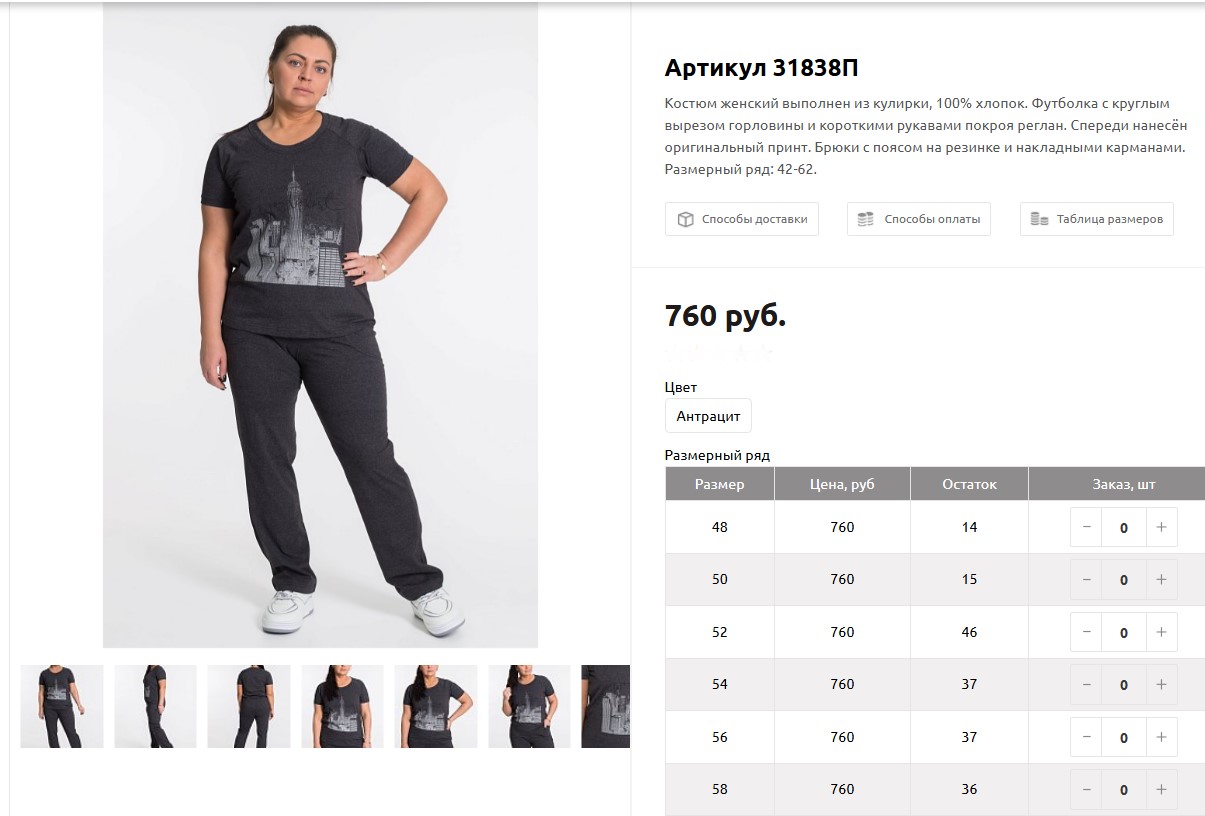Image resolution: width=1205 pixels, height=816 pixels.
Task: Open the Способы оплаты info
Action: [x=919, y=219]
